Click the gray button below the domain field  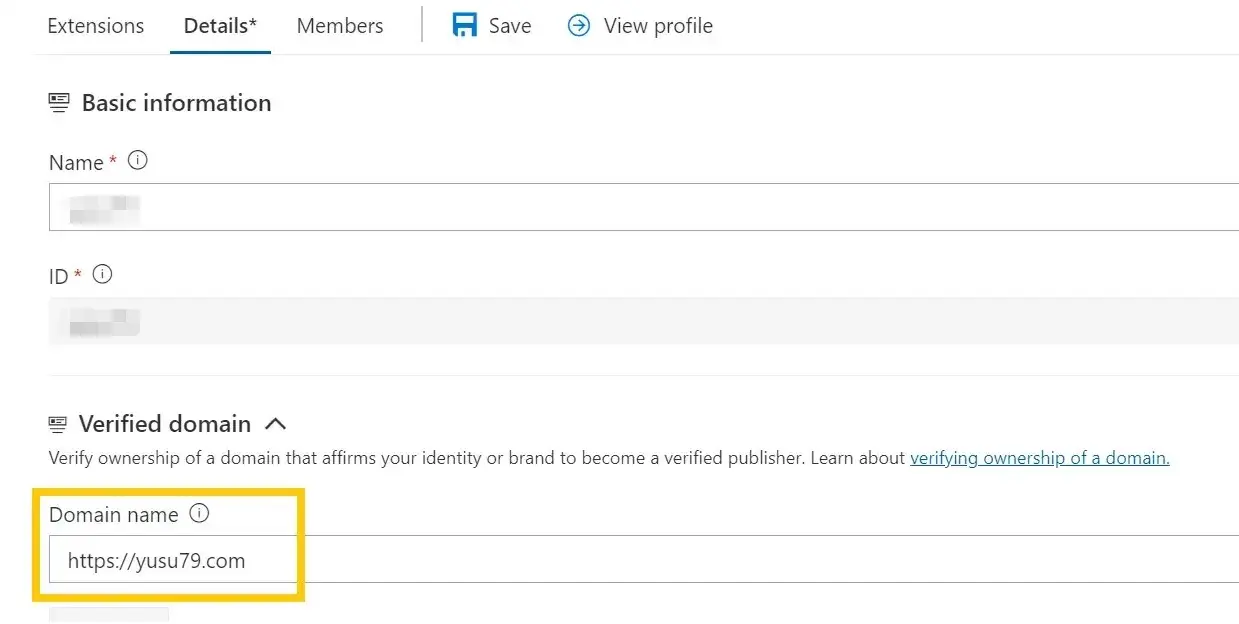click(109, 614)
